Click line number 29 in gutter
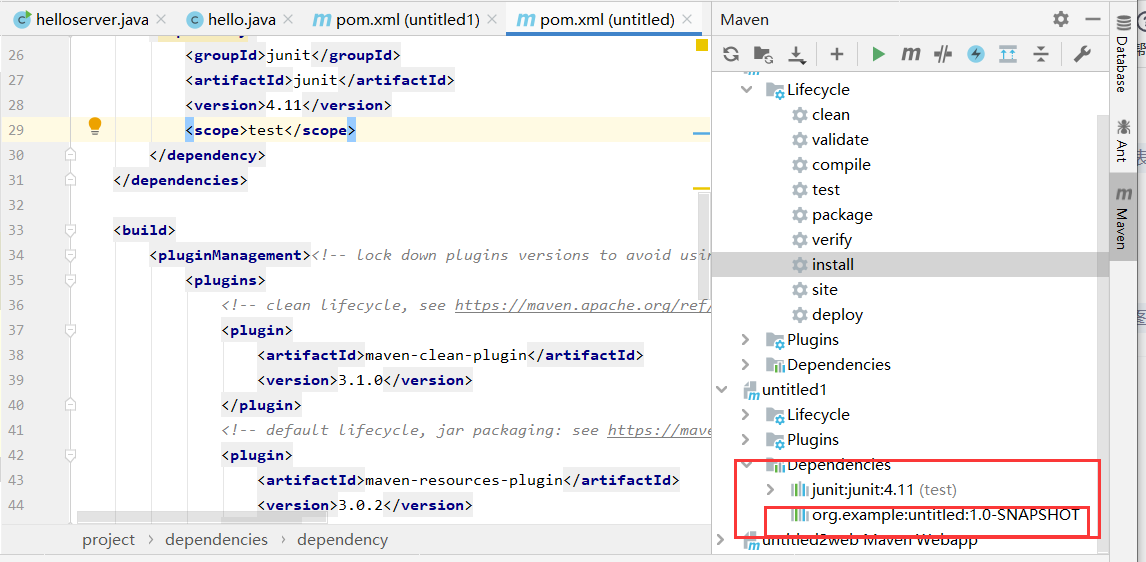Image resolution: width=1146 pixels, height=562 pixels. 16,130
